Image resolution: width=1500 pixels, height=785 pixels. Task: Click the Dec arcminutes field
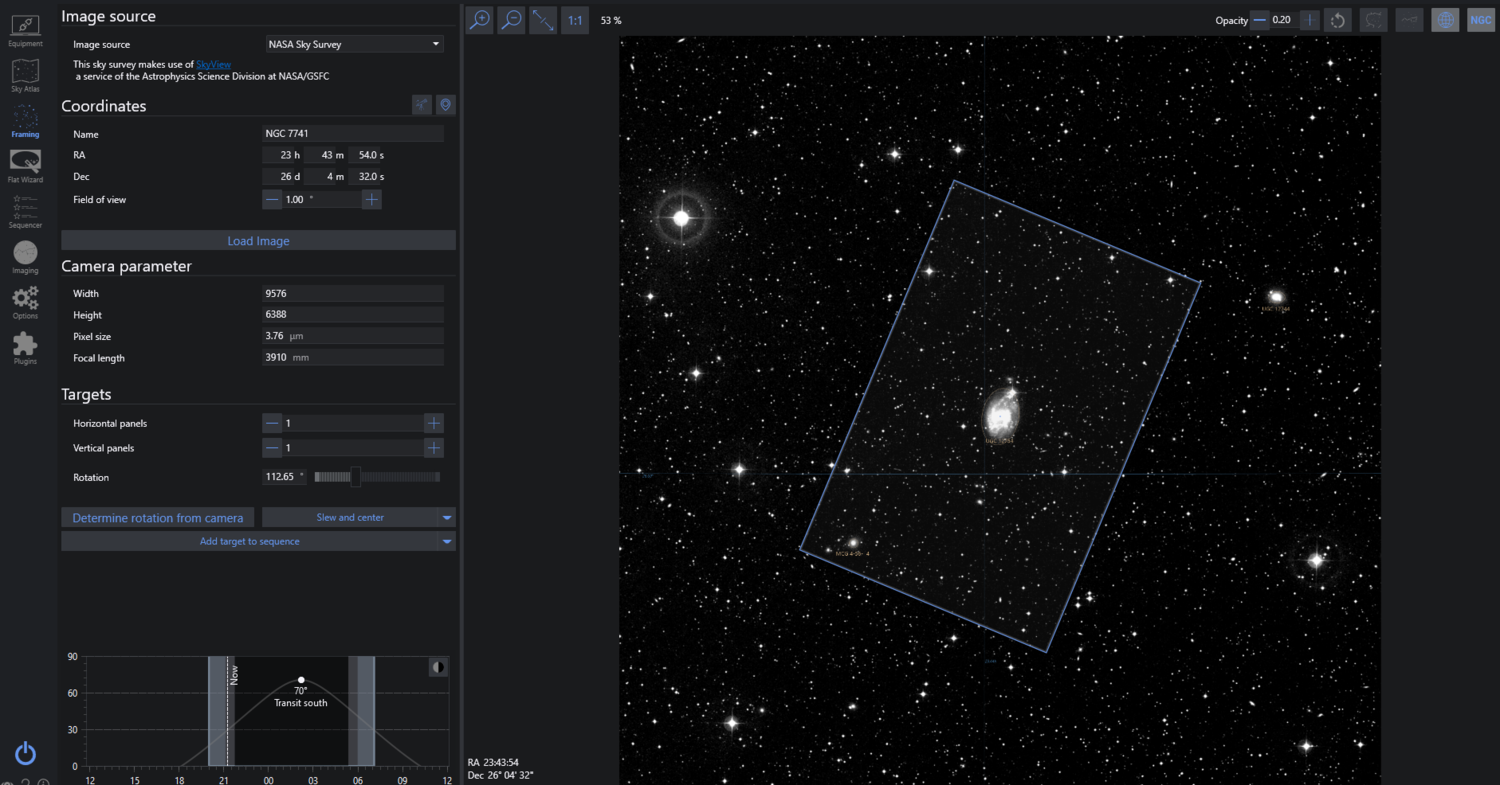point(325,177)
